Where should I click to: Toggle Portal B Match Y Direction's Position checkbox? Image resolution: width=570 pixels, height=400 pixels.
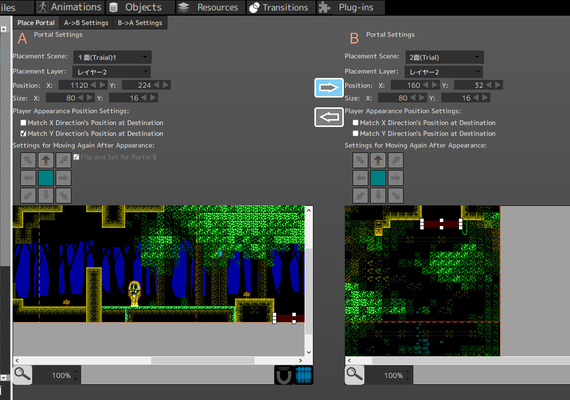(356, 133)
